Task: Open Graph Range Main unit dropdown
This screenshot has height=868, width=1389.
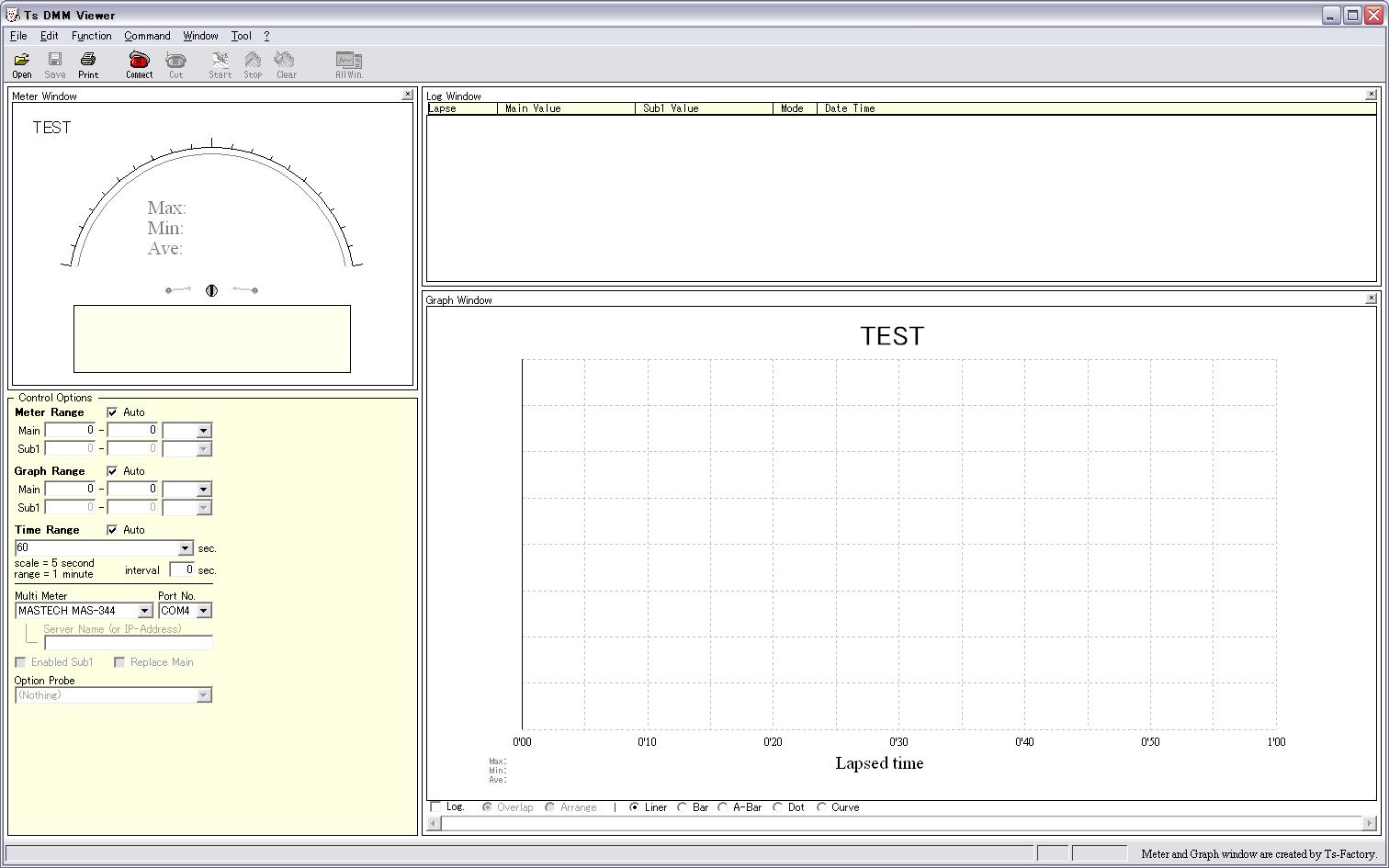Action: 204,490
